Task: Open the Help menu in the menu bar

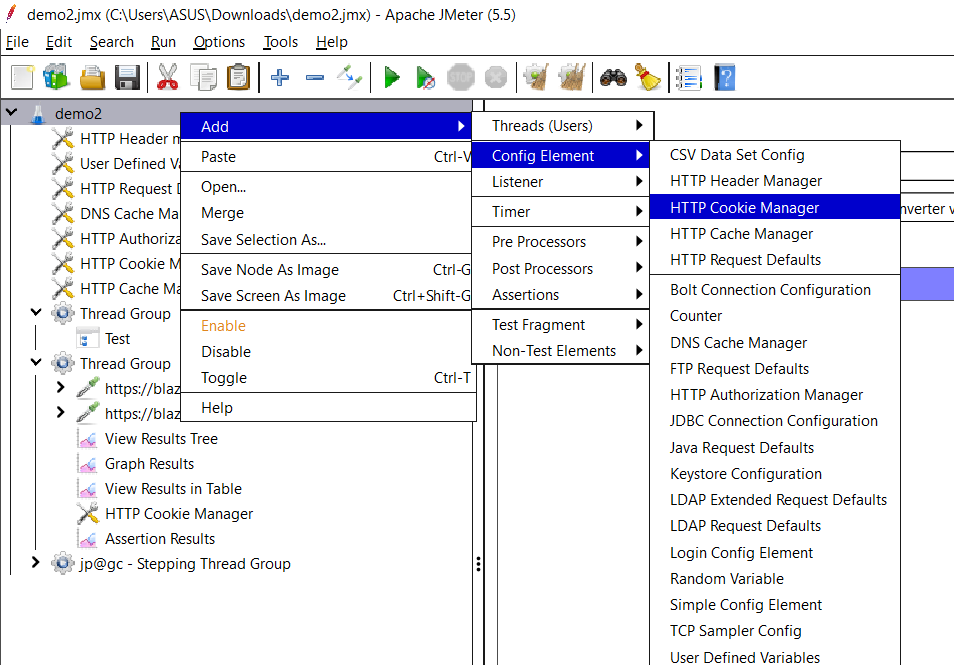Action: (332, 42)
